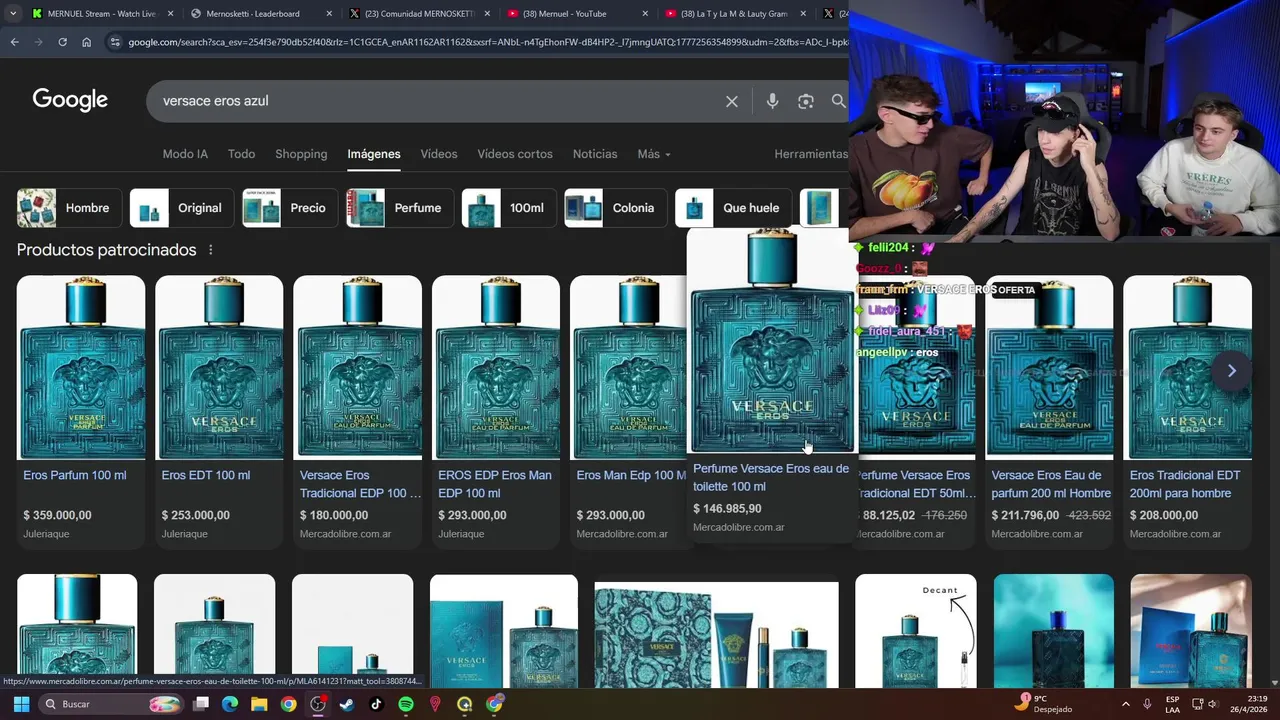The width and height of the screenshot is (1280, 720).
Task: Filter images by Que huele chip
Action: [733, 208]
